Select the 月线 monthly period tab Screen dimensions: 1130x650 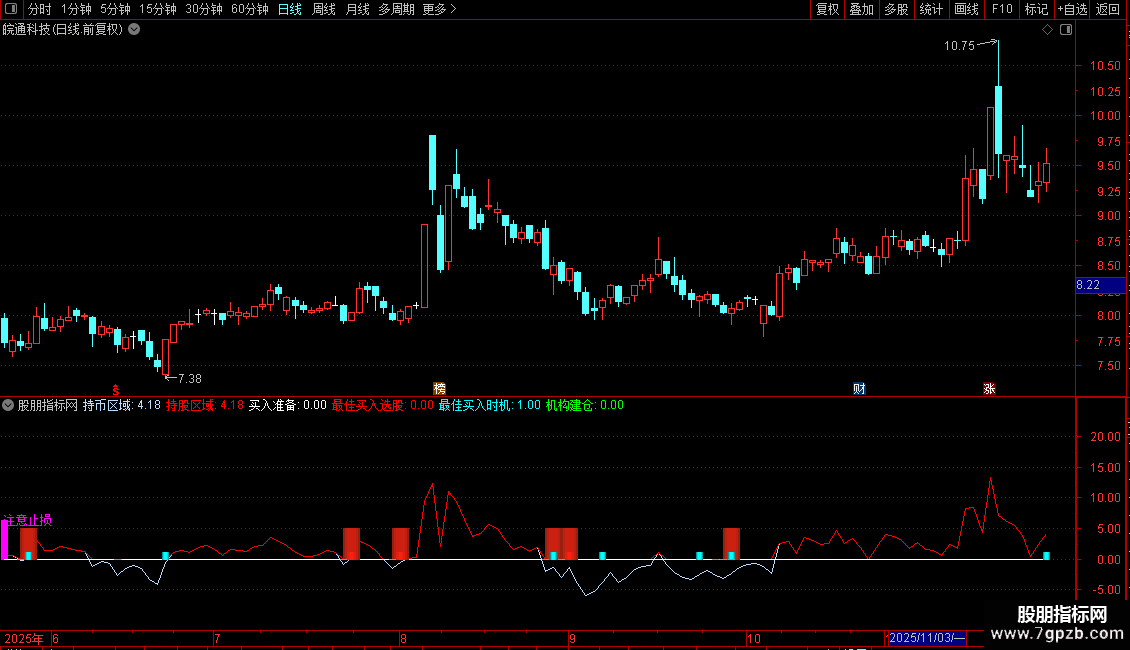(x=357, y=9)
